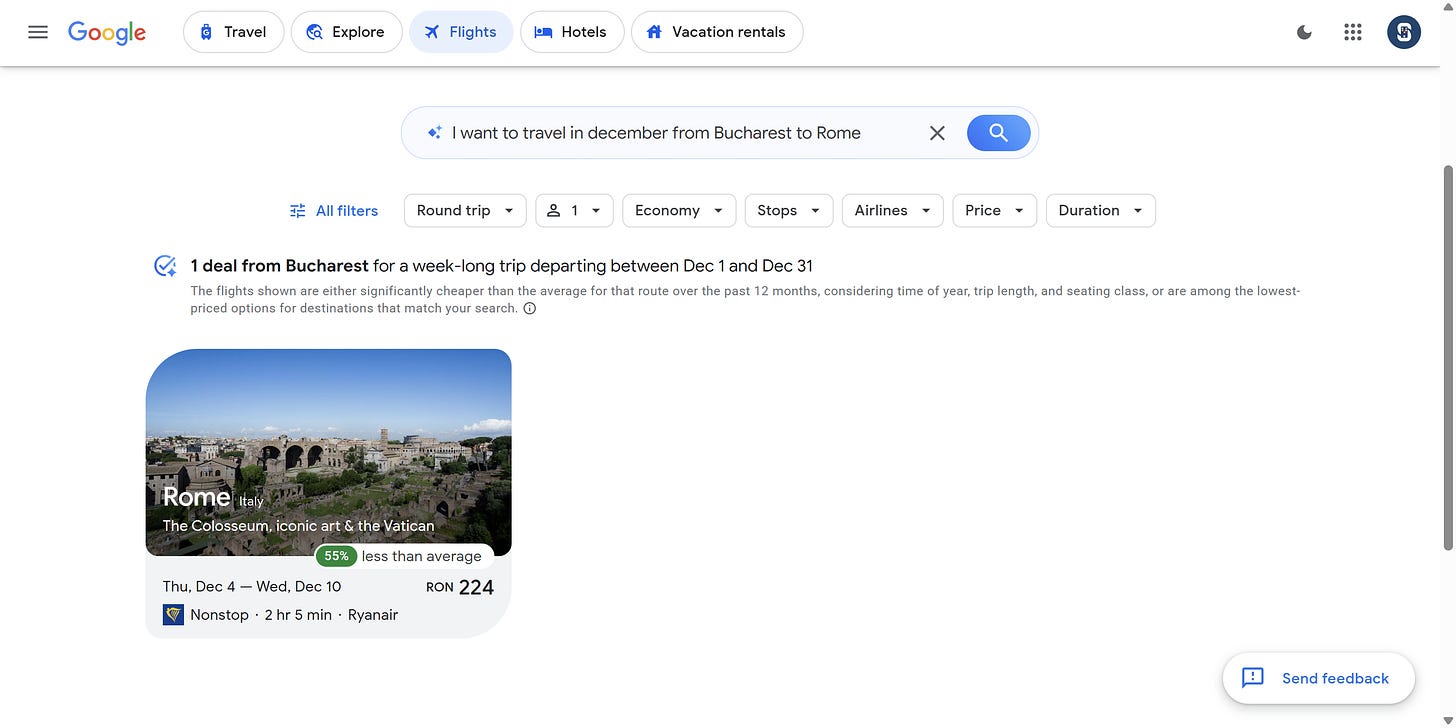Open the Duration filter dropdown

(1101, 211)
